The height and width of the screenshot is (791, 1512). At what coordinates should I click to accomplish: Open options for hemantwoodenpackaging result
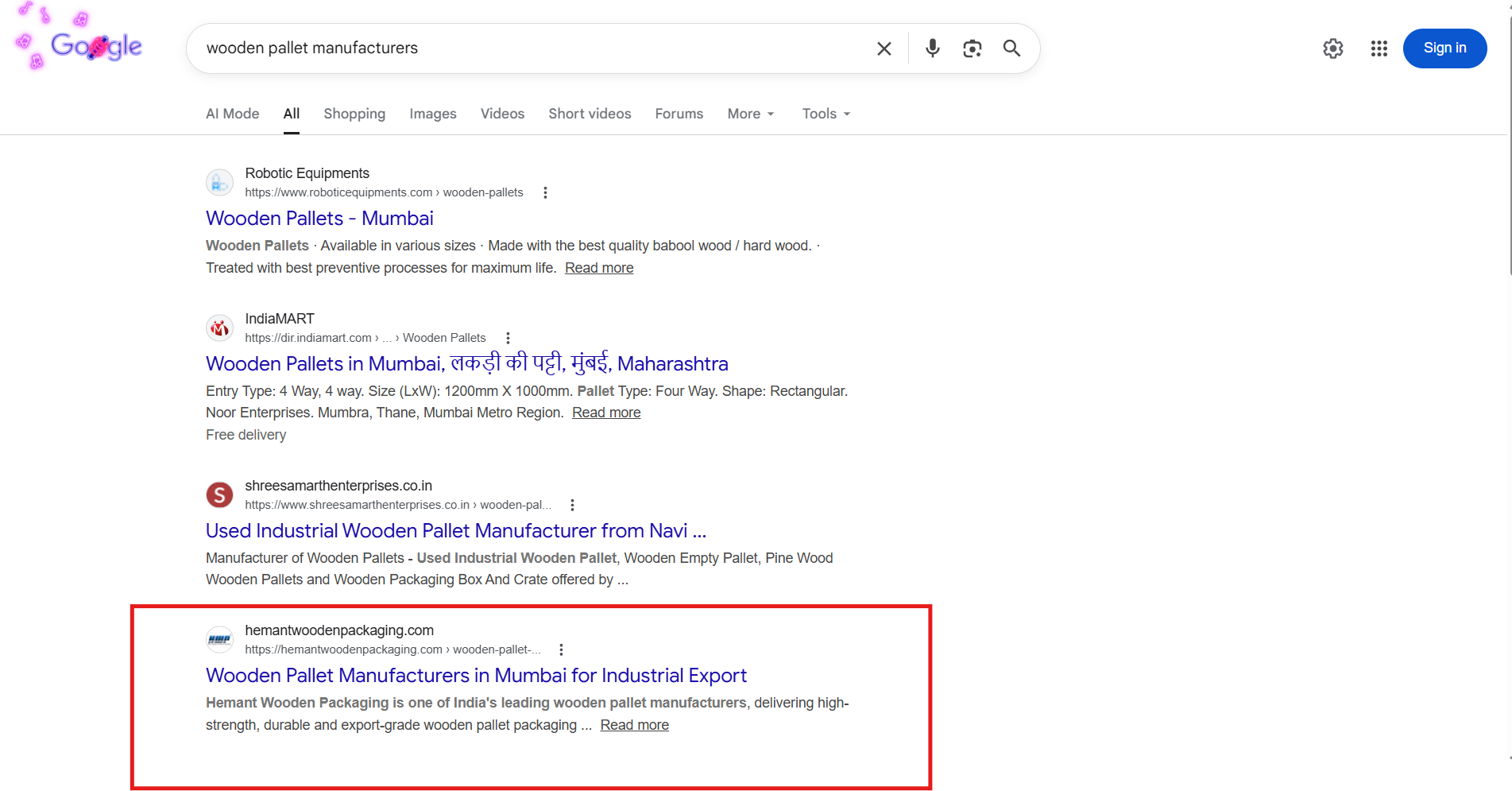click(x=561, y=649)
